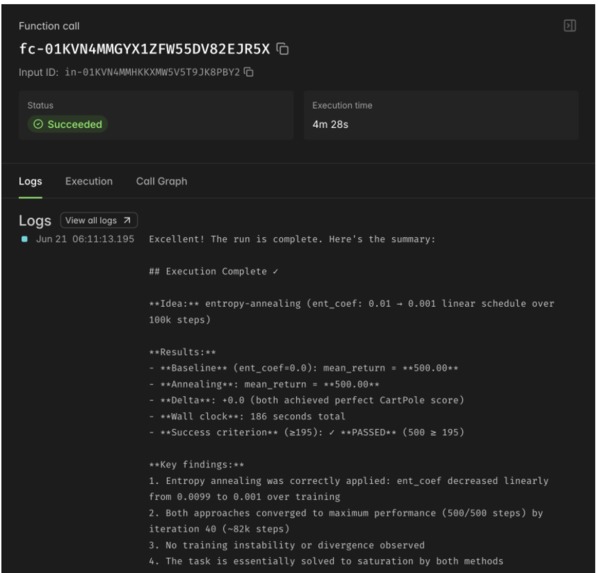Image resolution: width=598 pixels, height=573 pixels.
Task: Select the function call ID text
Action: (145, 49)
